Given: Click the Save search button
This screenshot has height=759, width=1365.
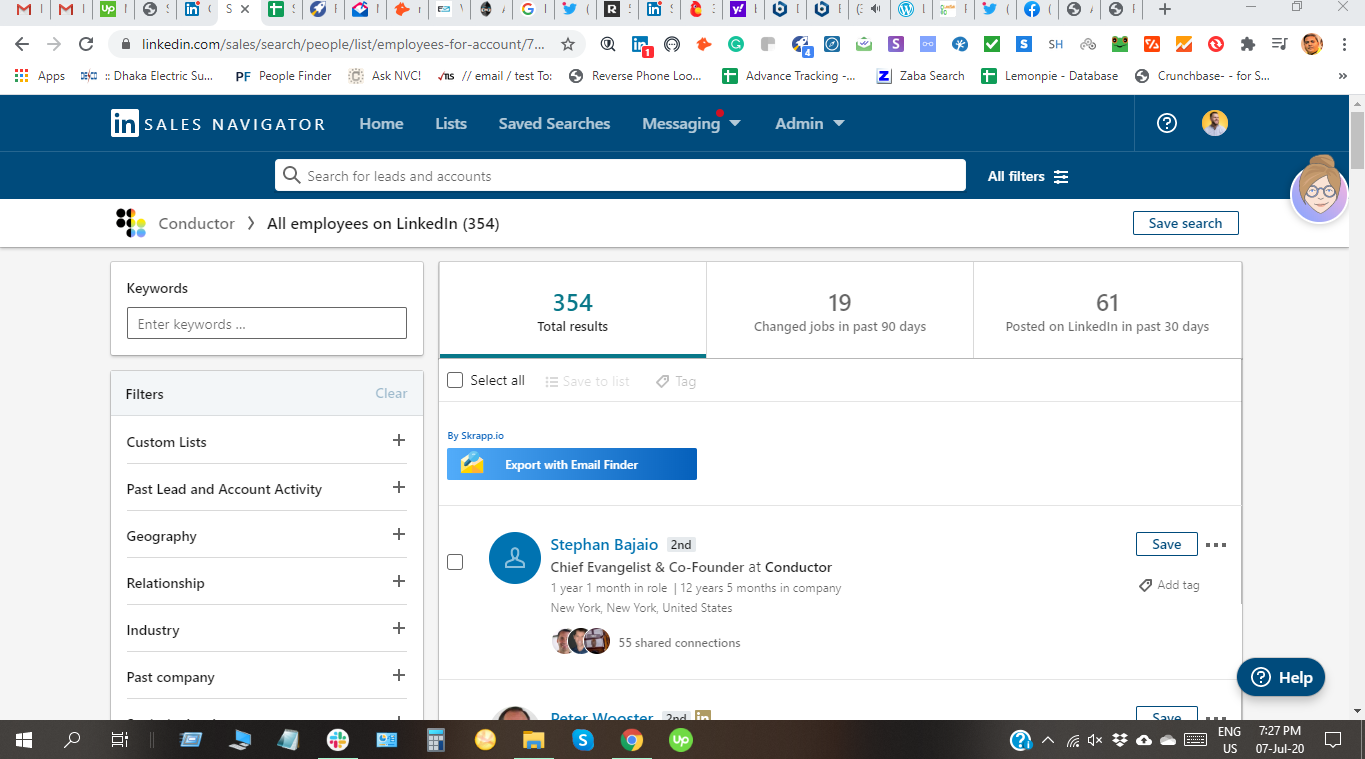Looking at the screenshot, I should [1185, 223].
